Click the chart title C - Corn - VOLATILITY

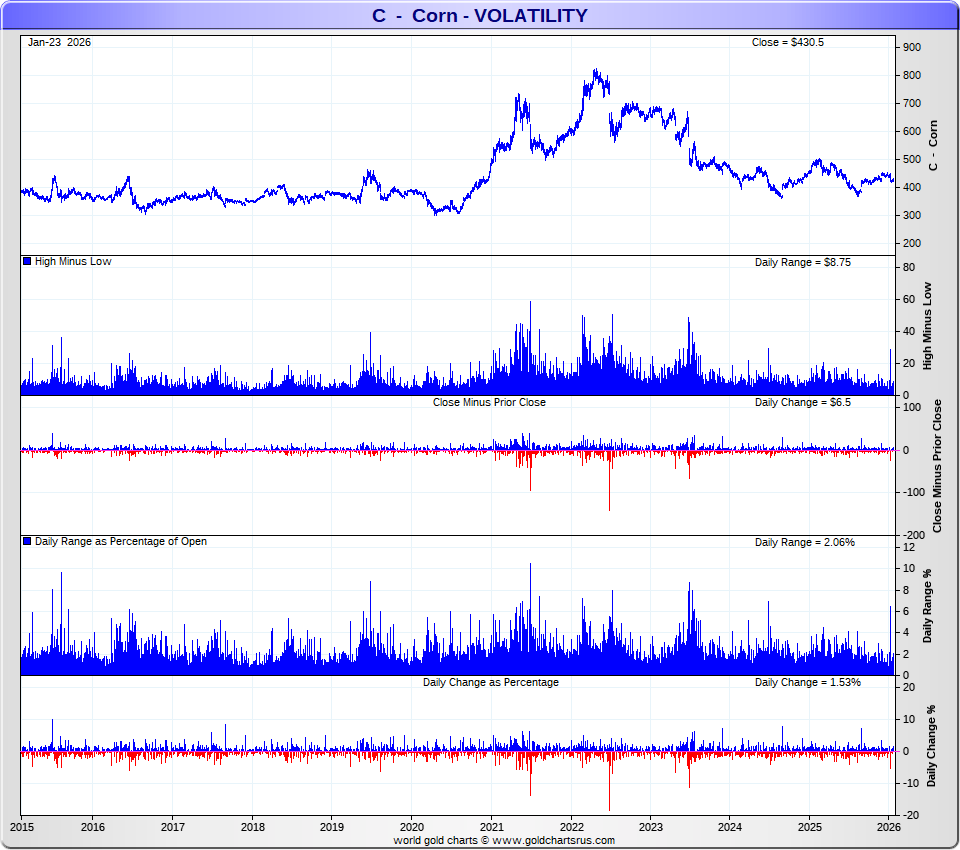480,15
